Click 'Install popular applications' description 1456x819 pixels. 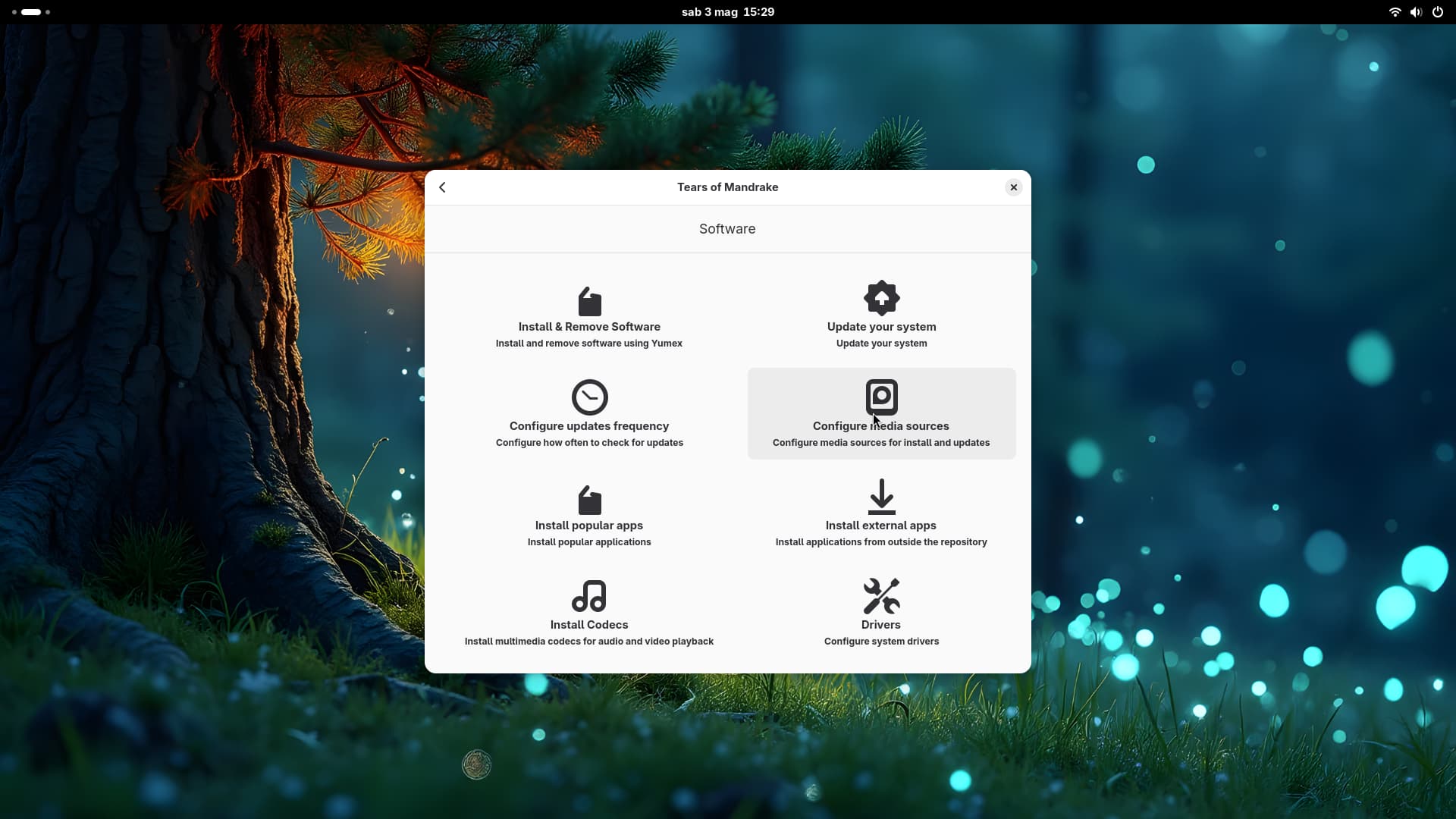(x=589, y=542)
